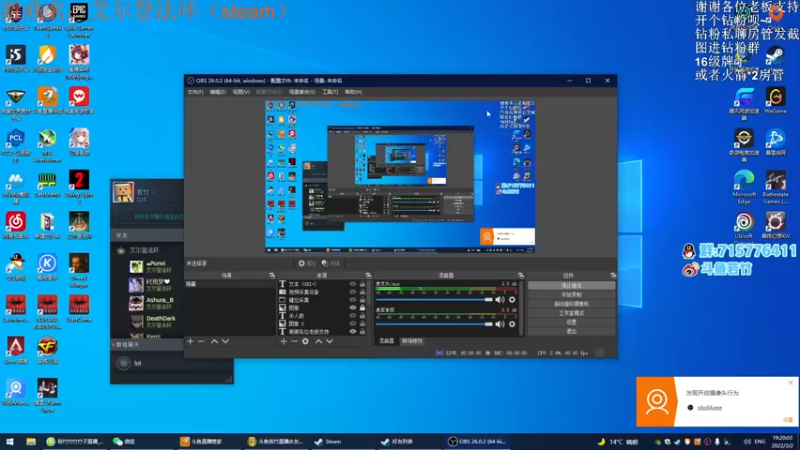Open Dread Hunger desktop icon
Image resolution: width=800 pixels, height=450 pixels.
79,270
